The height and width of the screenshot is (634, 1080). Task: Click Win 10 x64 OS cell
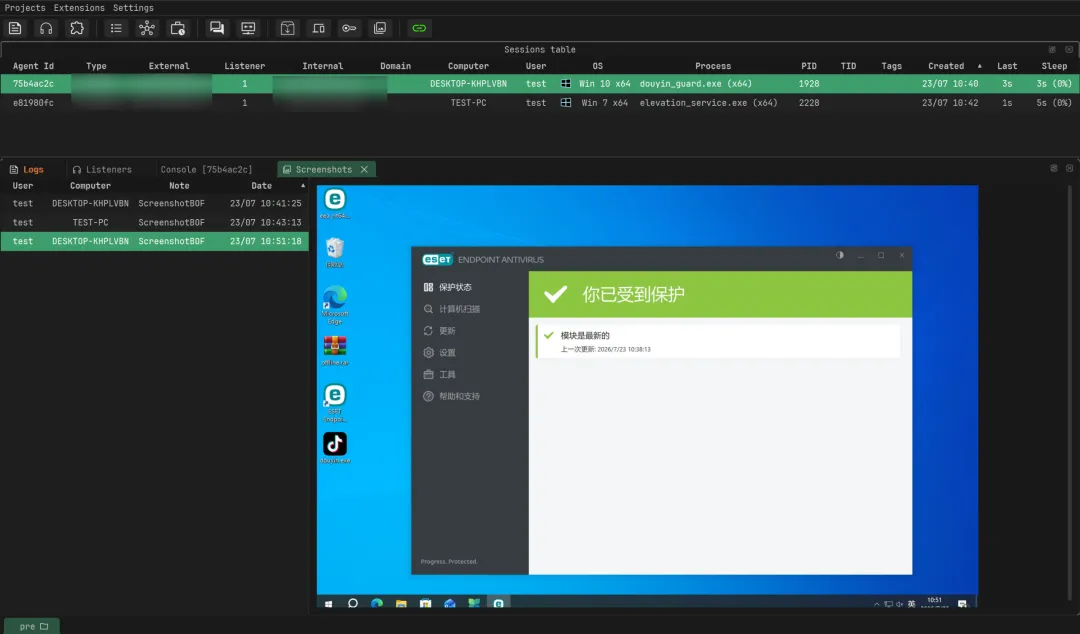coord(605,83)
